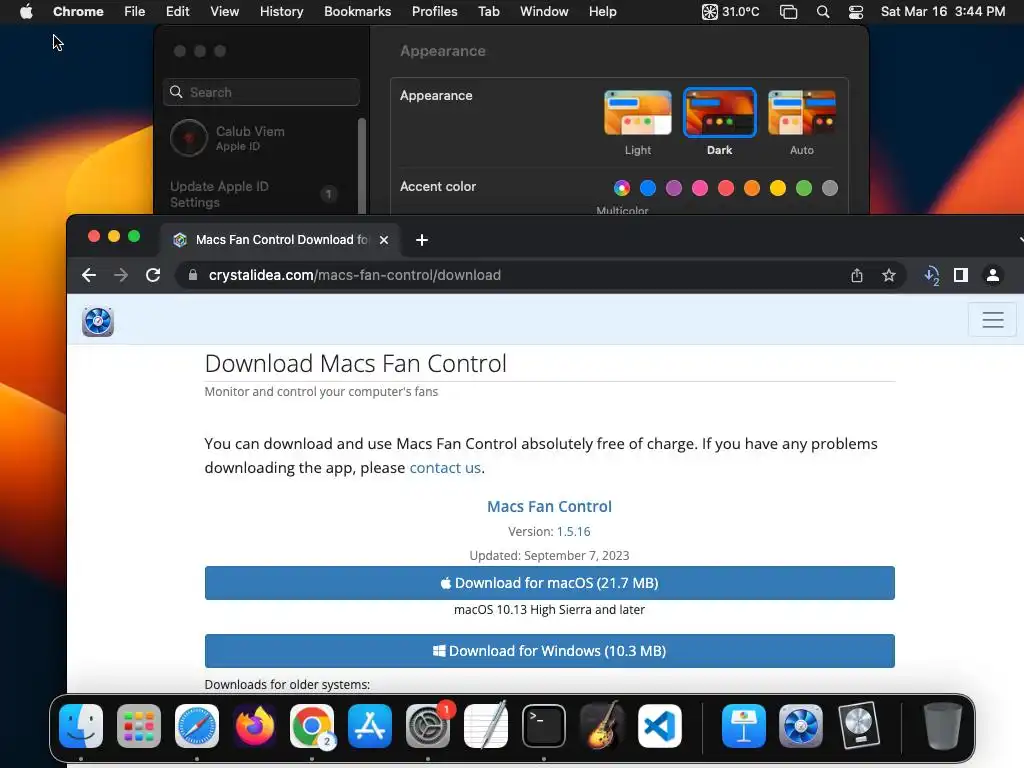
Task: Open System Settings from the Dock
Action: (428, 726)
